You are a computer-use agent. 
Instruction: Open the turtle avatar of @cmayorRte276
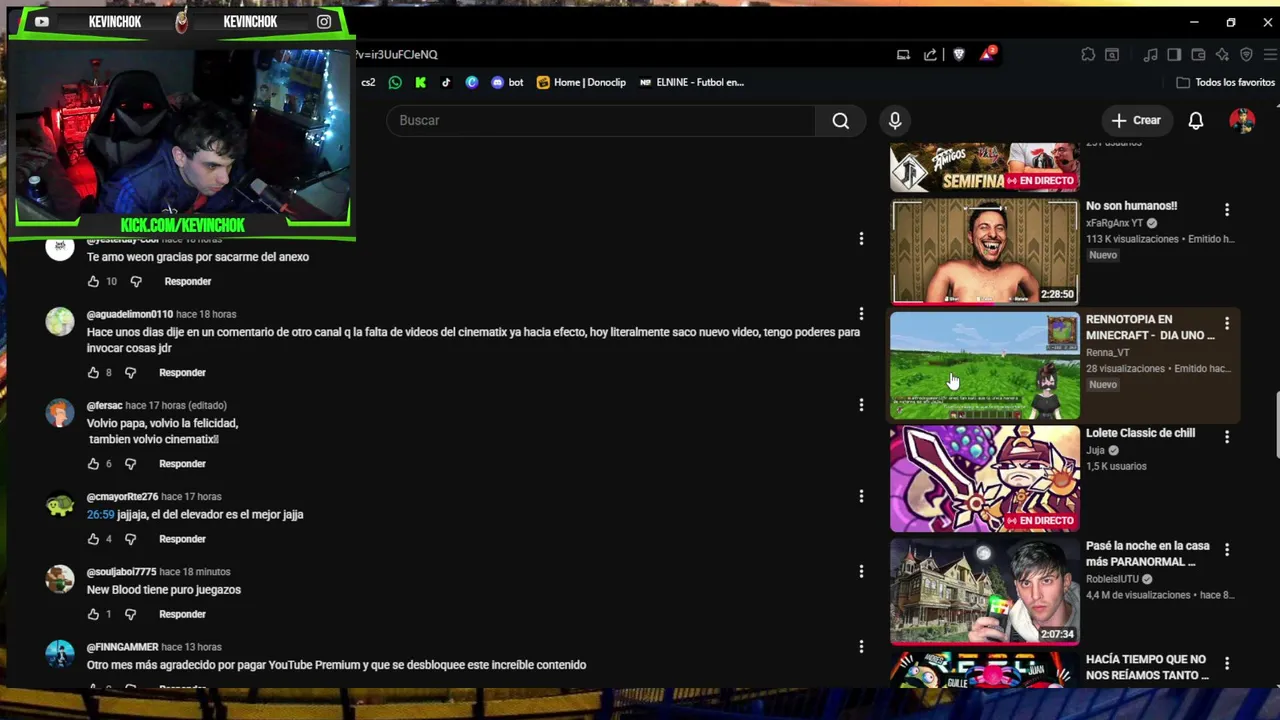click(x=60, y=504)
